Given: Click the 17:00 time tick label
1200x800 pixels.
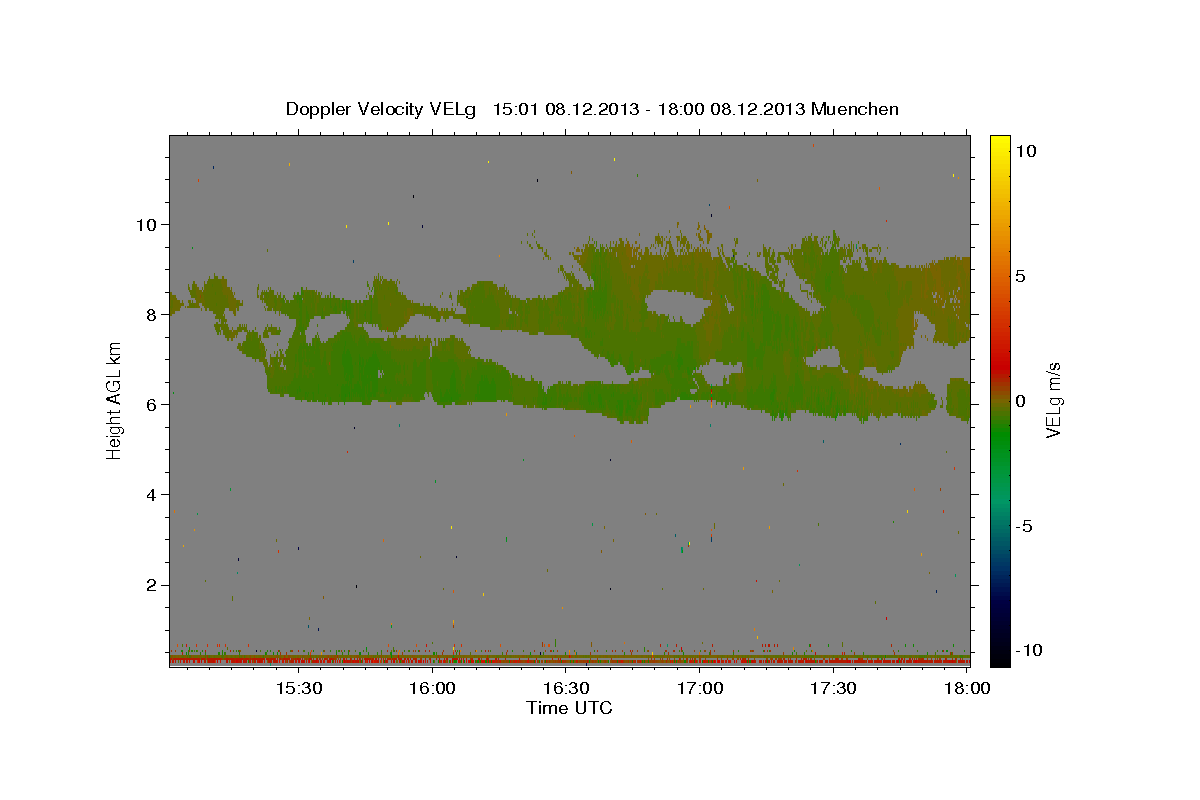Looking at the screenshot, I should (700, 688).
